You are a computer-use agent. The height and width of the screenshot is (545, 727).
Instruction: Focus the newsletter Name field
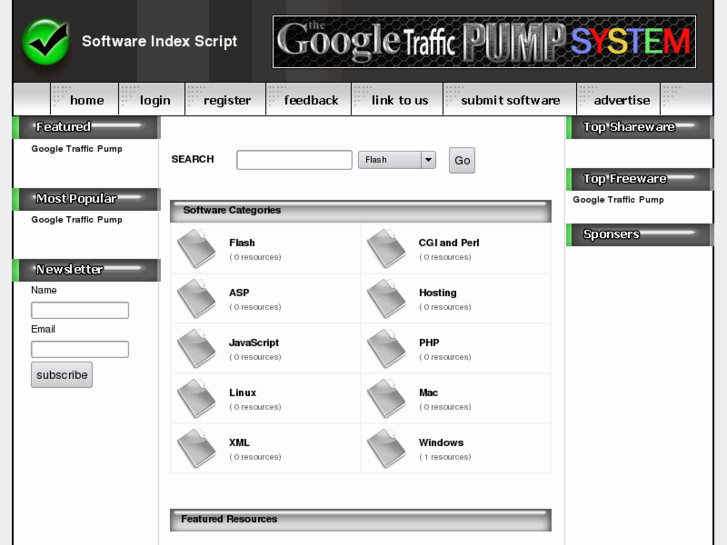click(80, 310)
